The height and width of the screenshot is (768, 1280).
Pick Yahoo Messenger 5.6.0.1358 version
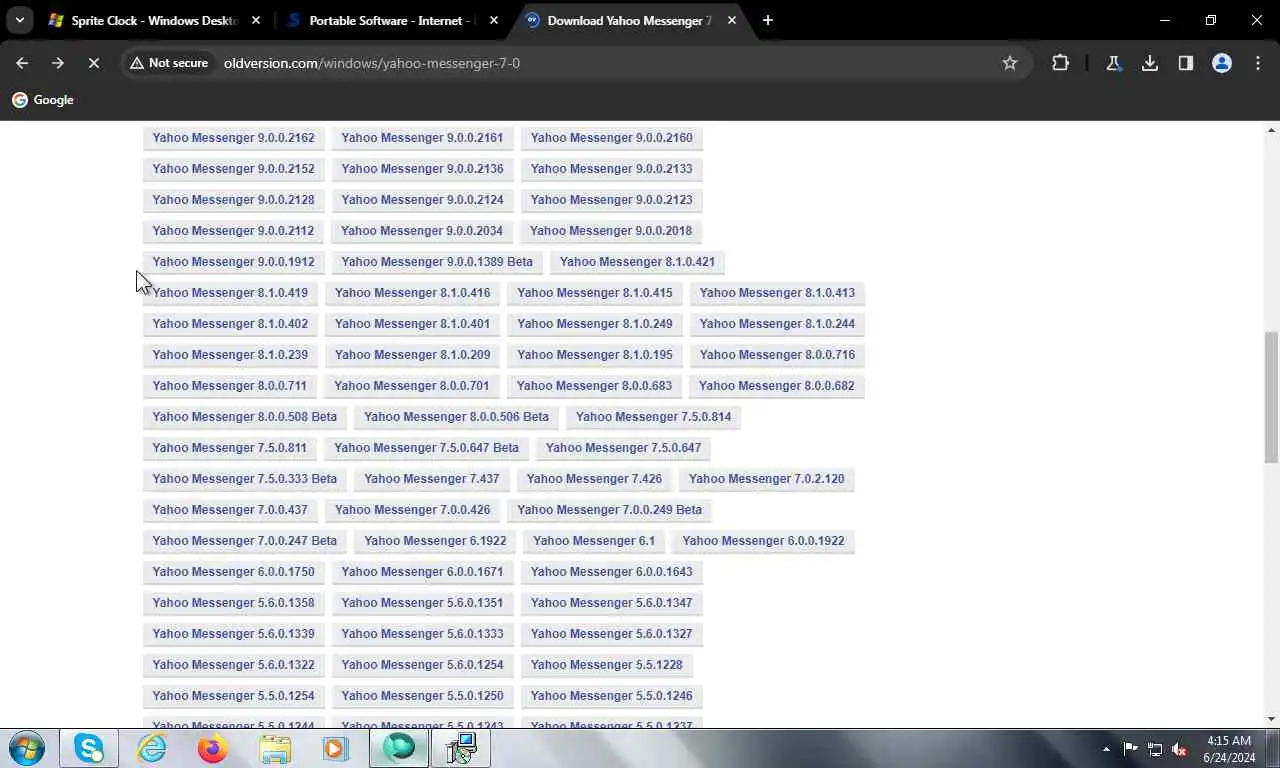coord(233,603)
